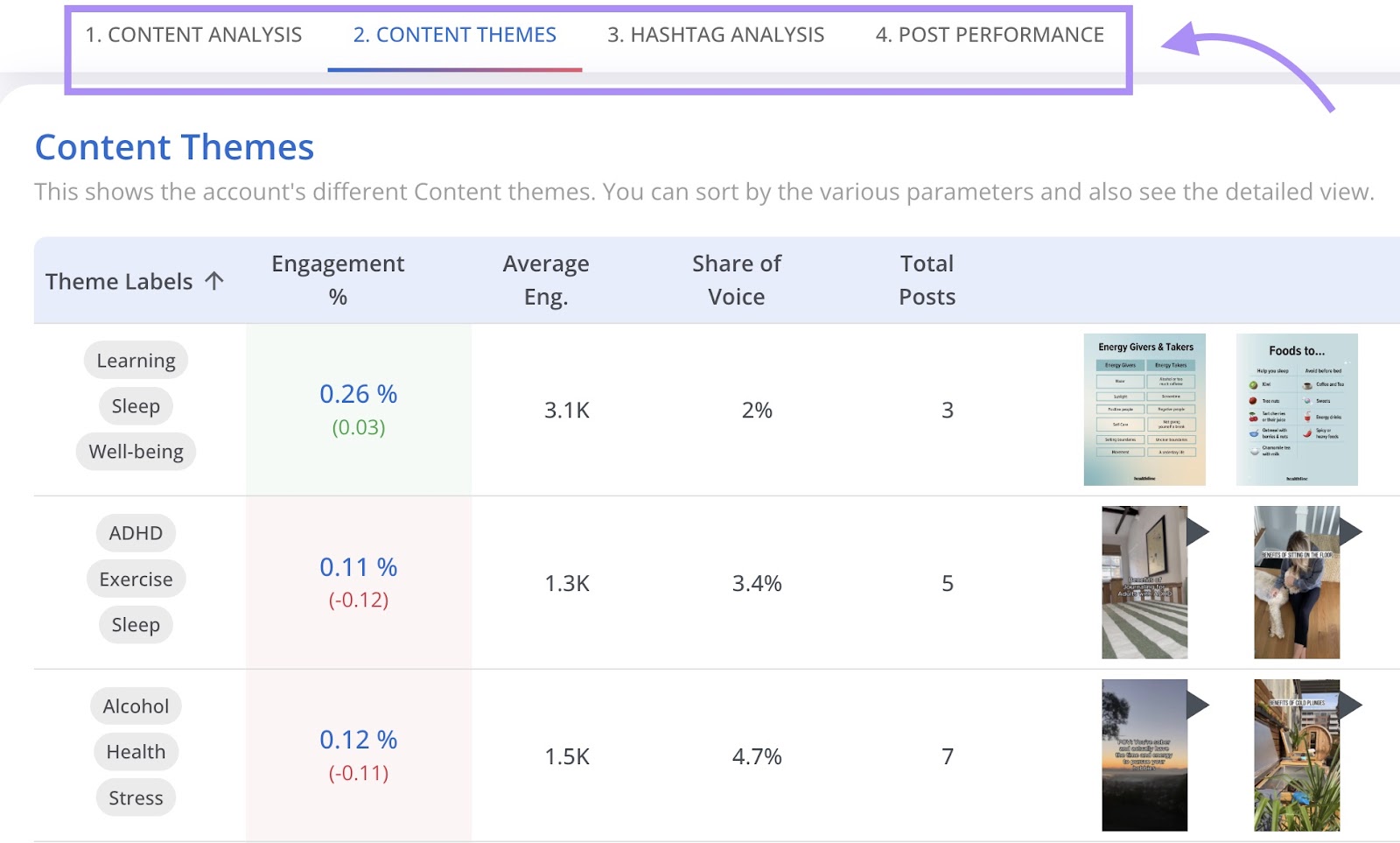Open the 'Foods to...' sleep infographic thumbnail
The width and height of the screenshot is (1400, 843).
[1296, 409]
